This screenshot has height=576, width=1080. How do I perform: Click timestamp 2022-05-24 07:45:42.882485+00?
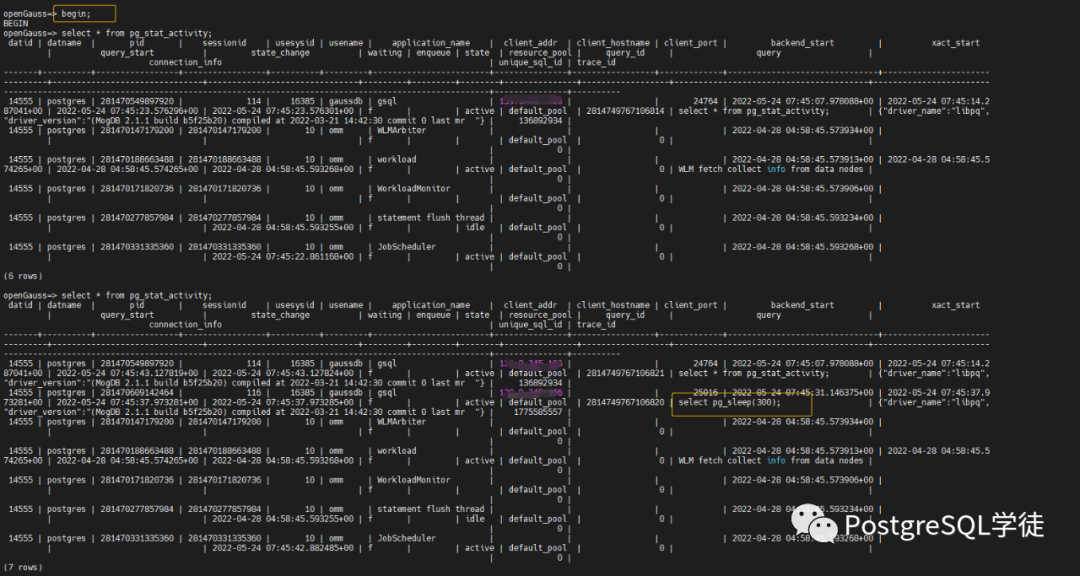tap(282, 548)
